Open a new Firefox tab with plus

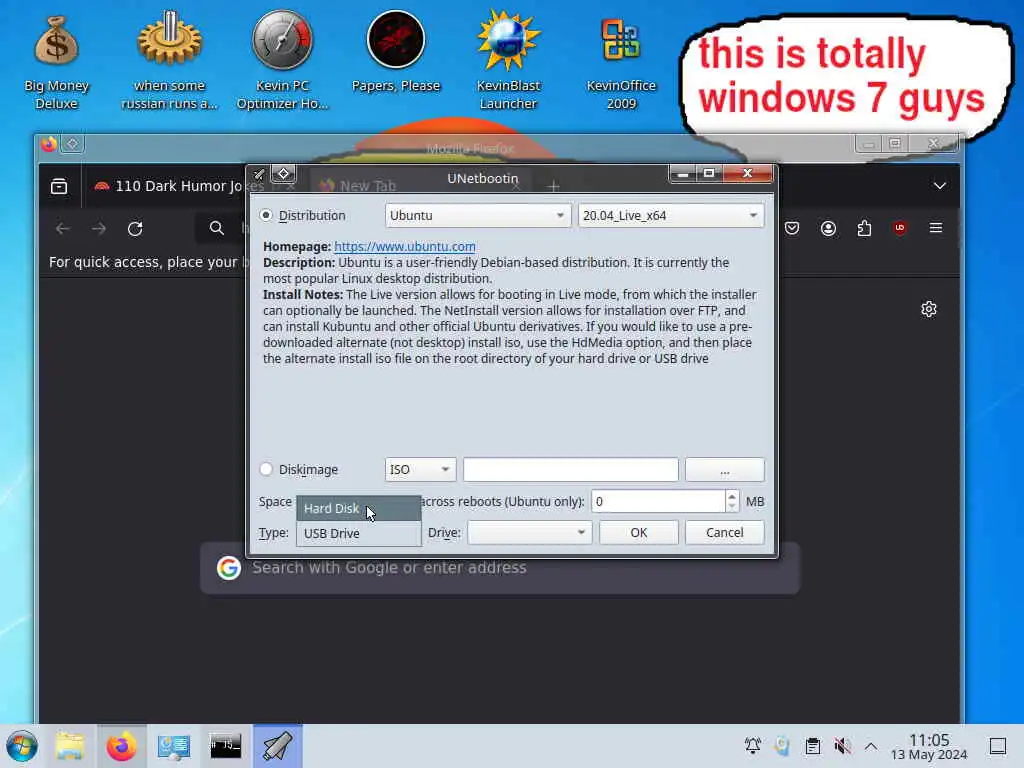554,187
